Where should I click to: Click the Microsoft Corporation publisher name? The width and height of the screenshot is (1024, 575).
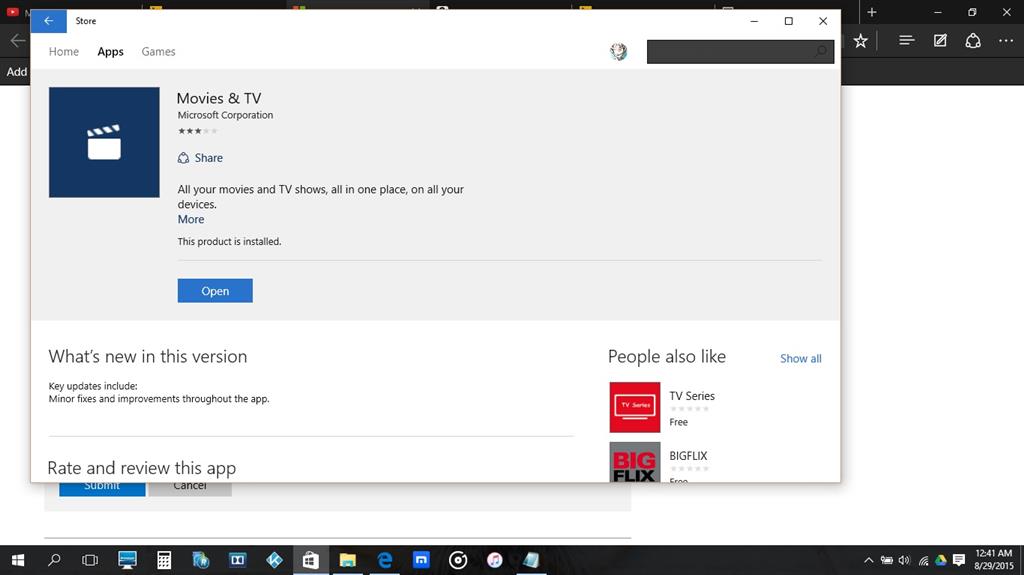(x=225, y=115)
